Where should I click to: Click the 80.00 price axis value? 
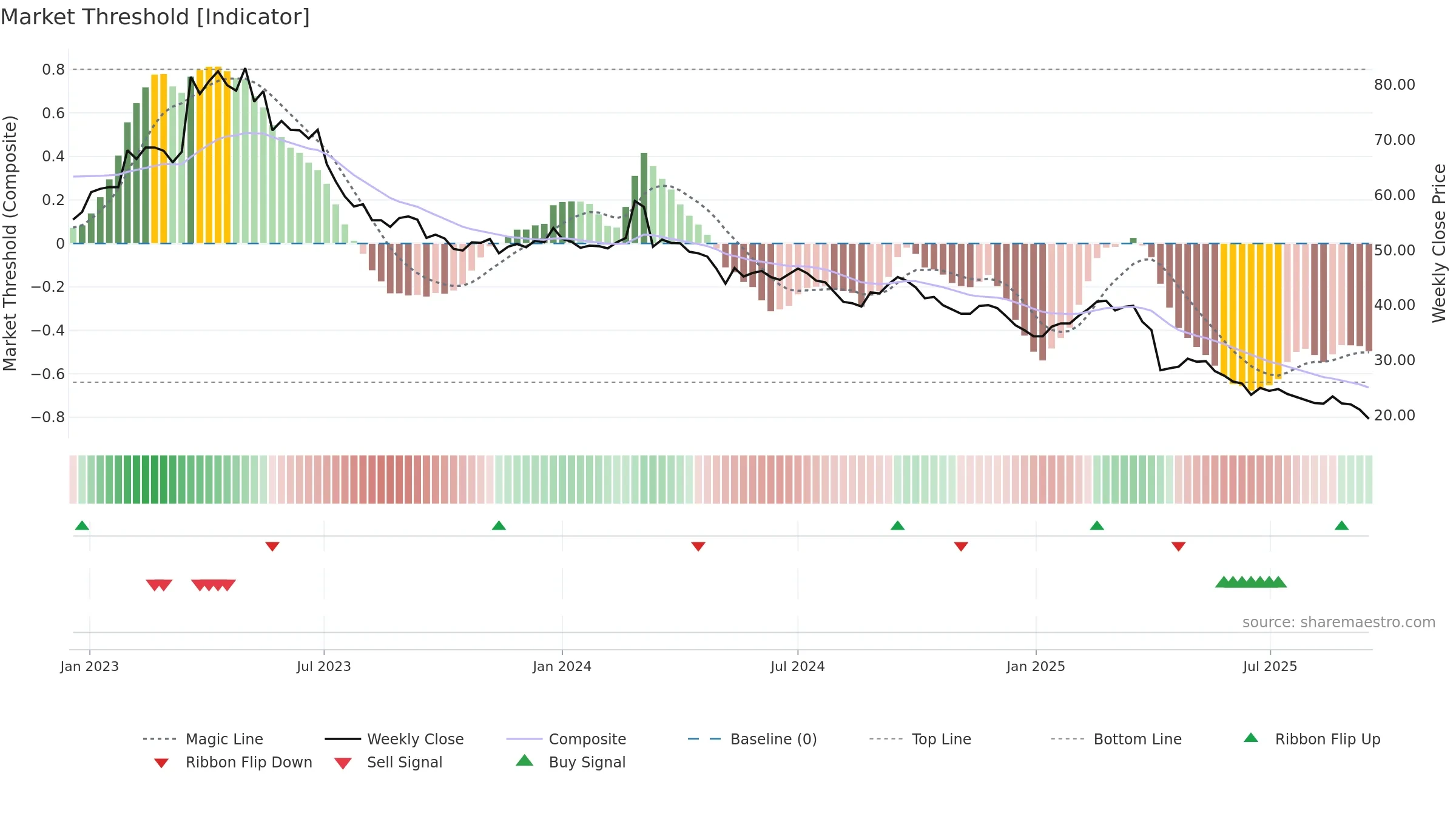click(1395, 85)
